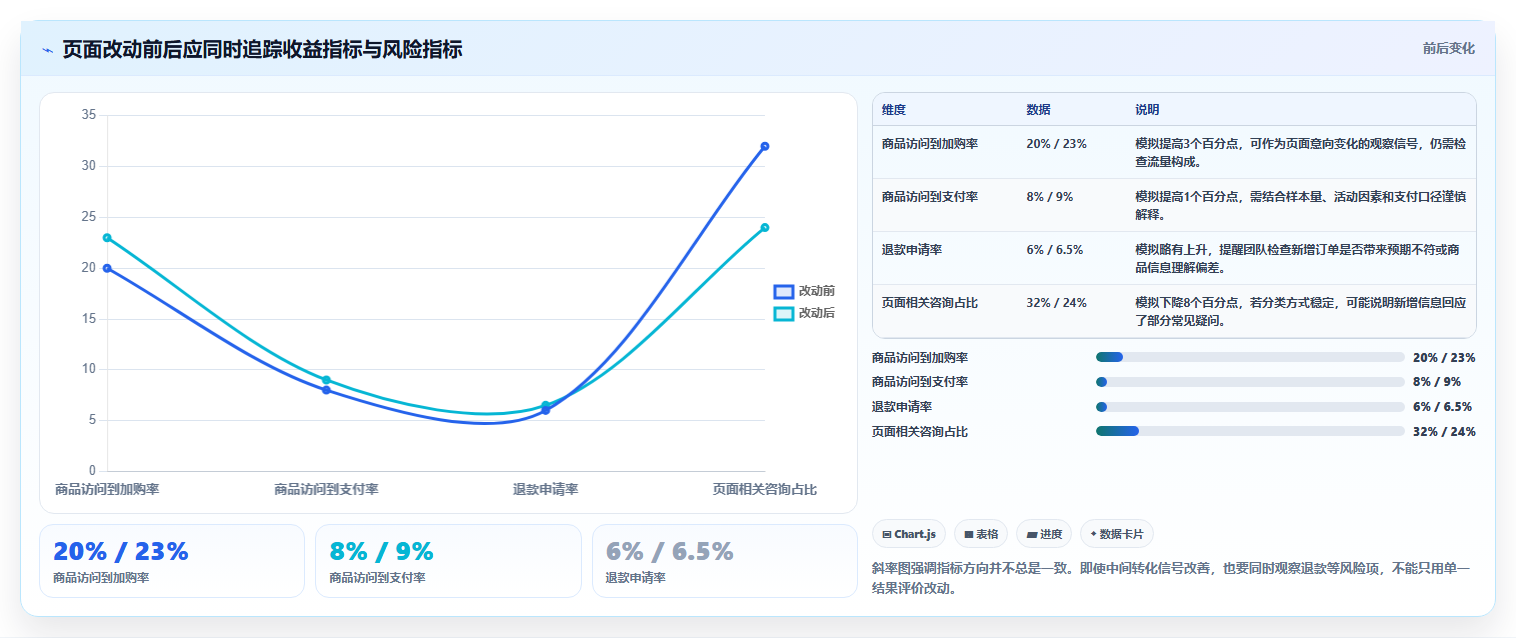Image resolution: width=1516 pixels, height=638 pixels.
Task: Click x-axis label 退款申请率
Action: click(x=546, y=489)
